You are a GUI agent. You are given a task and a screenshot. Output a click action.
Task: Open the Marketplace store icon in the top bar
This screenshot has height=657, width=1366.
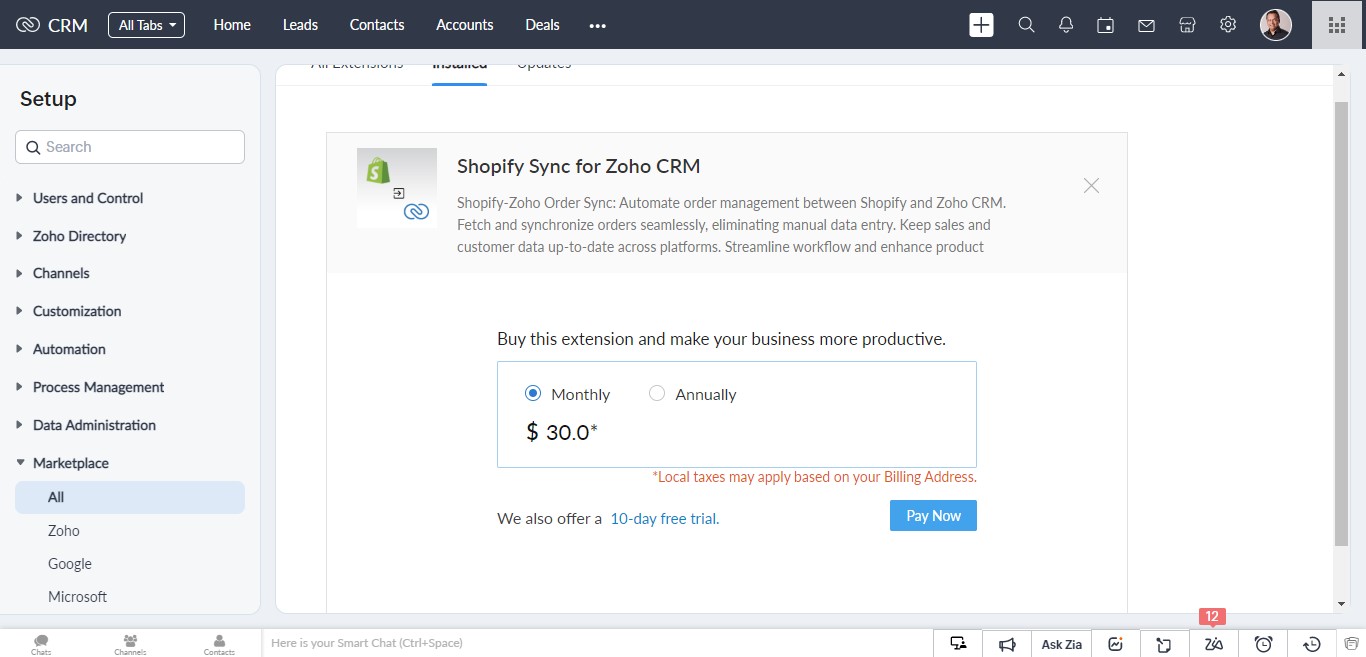[1187, 25]
